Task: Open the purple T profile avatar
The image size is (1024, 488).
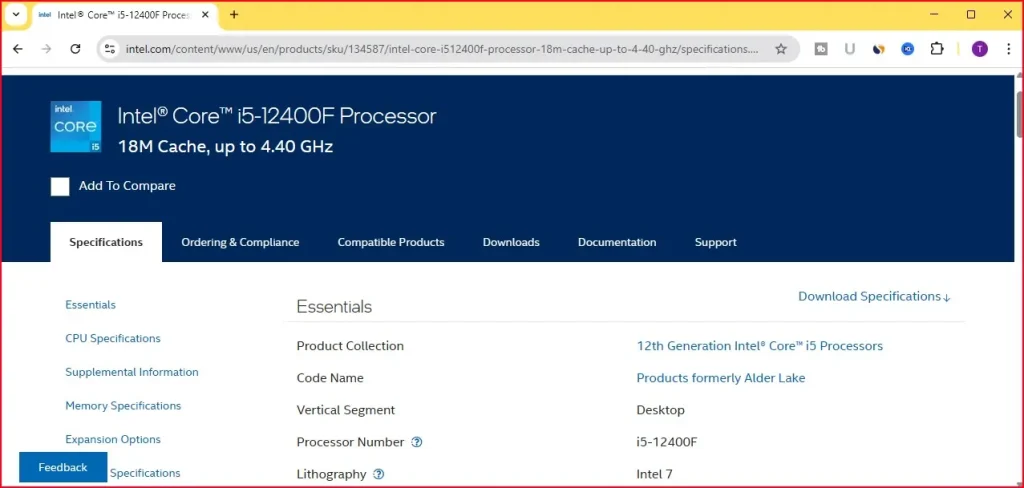Action: [979, 49]
